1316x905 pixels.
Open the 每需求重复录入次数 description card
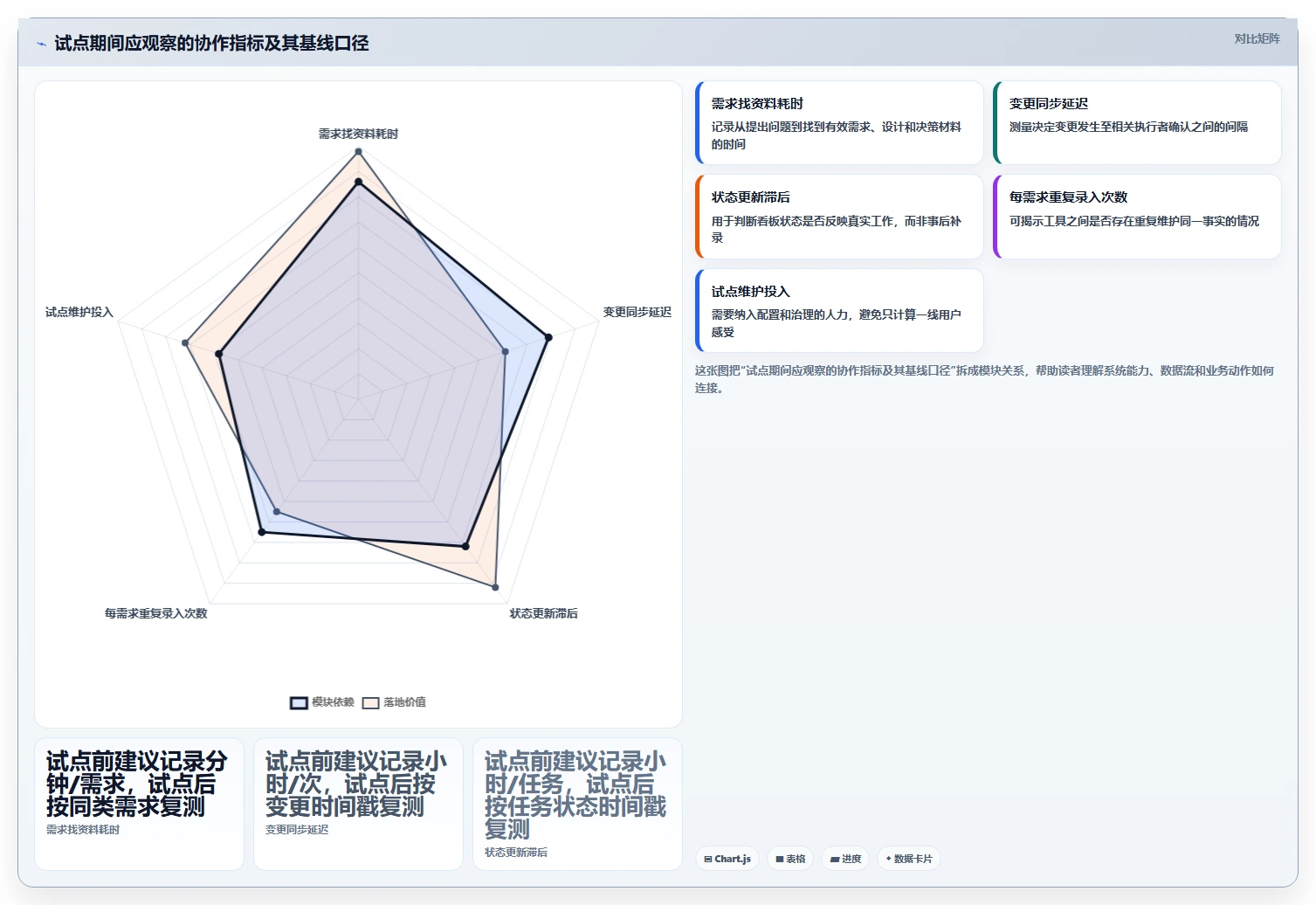pyautogui.click(x=1137, y=217)
